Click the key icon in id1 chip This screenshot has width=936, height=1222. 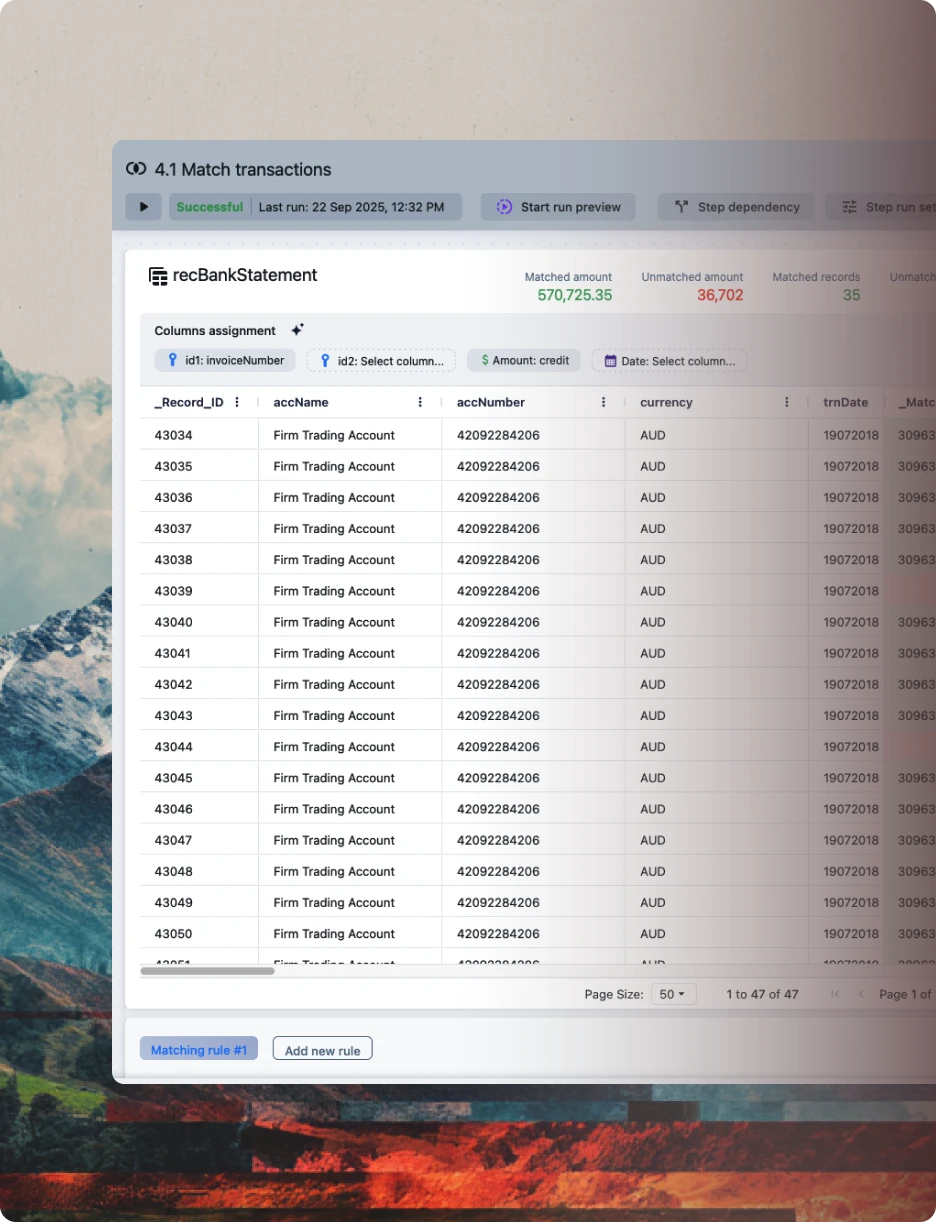[x=173, y=360]
